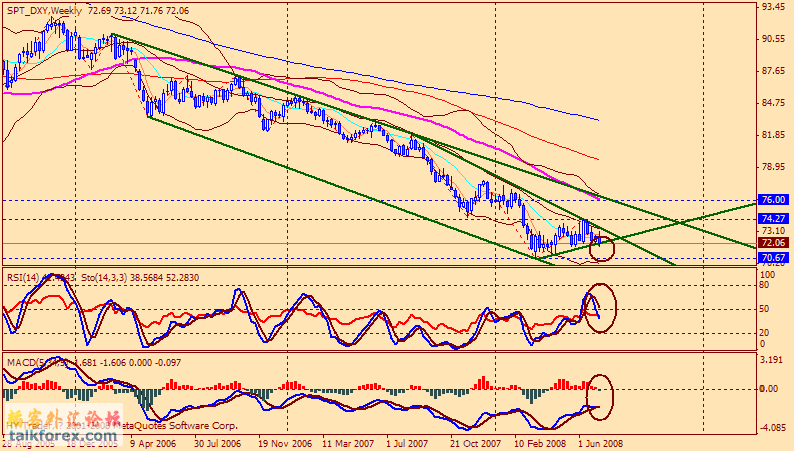
Task: Click the 10 Feb 2008 date label
Action: tap(540, 444)
